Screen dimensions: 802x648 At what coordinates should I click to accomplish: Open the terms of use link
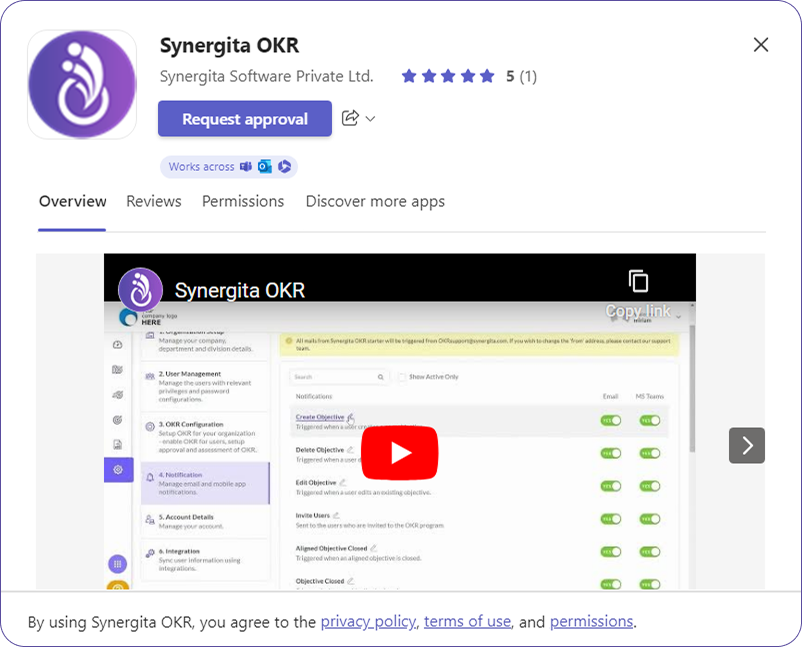tap(467, 621)
